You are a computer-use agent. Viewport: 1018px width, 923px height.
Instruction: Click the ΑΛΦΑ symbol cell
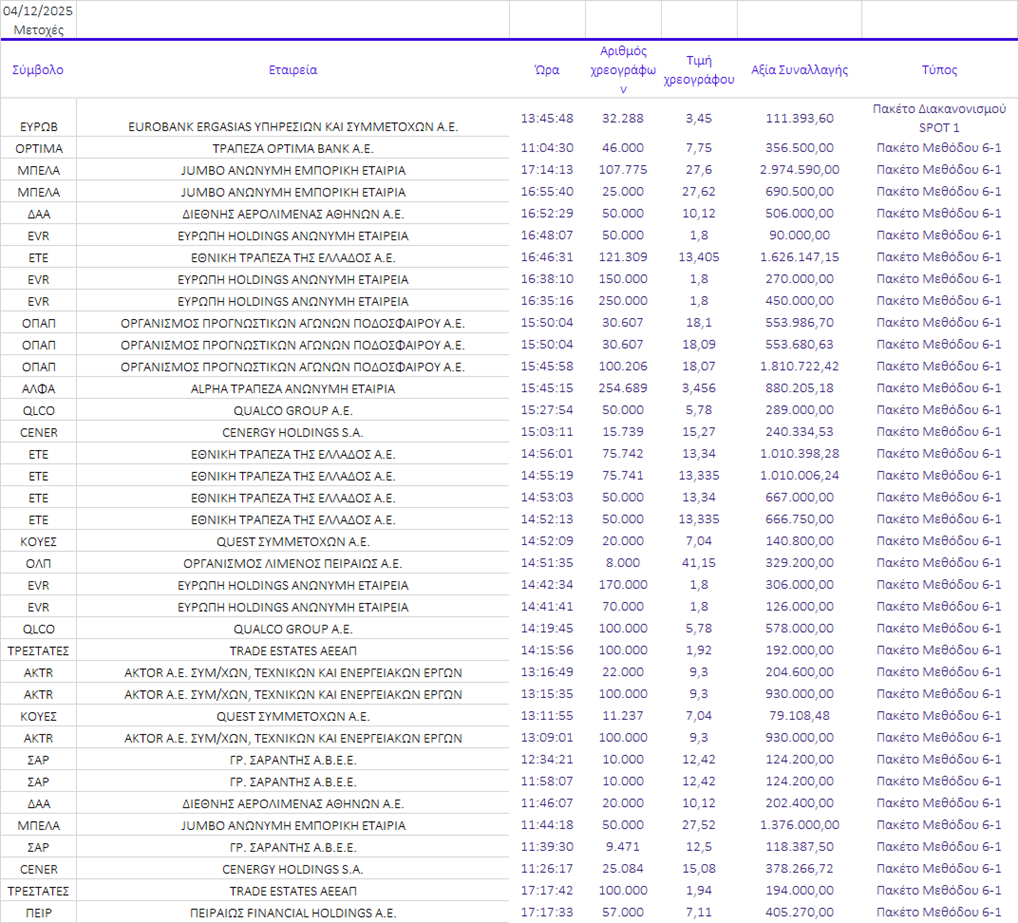tap(38, 388)
